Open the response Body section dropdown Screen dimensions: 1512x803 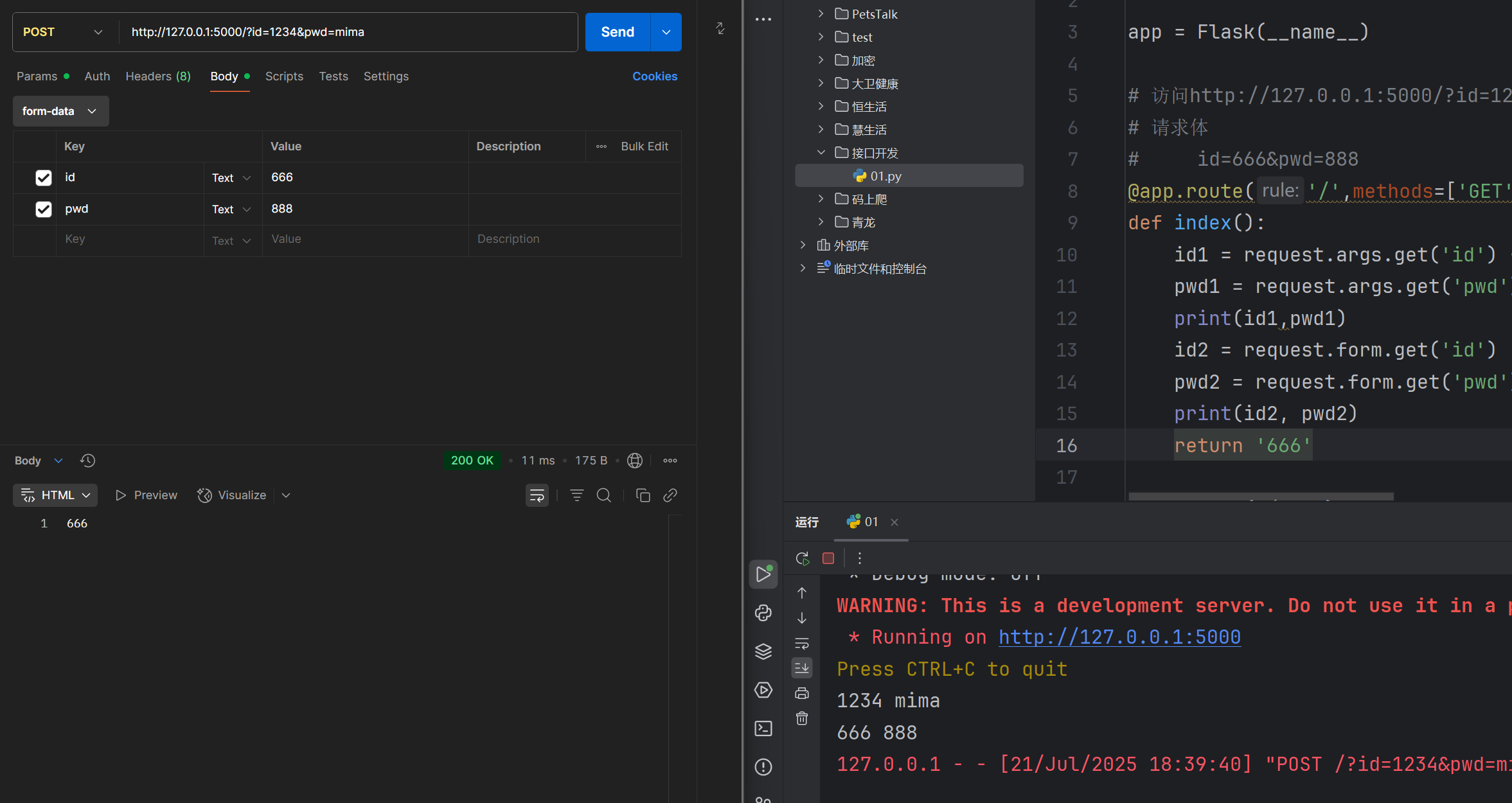coord(39,461)
